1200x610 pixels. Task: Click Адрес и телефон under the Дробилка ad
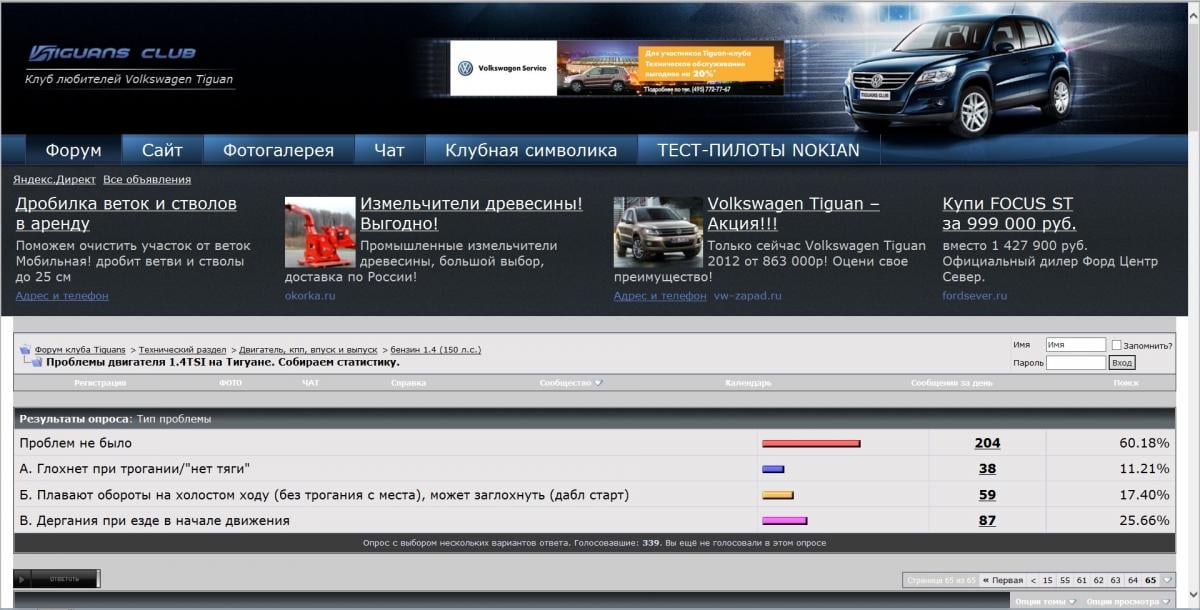tap(62, 296)
